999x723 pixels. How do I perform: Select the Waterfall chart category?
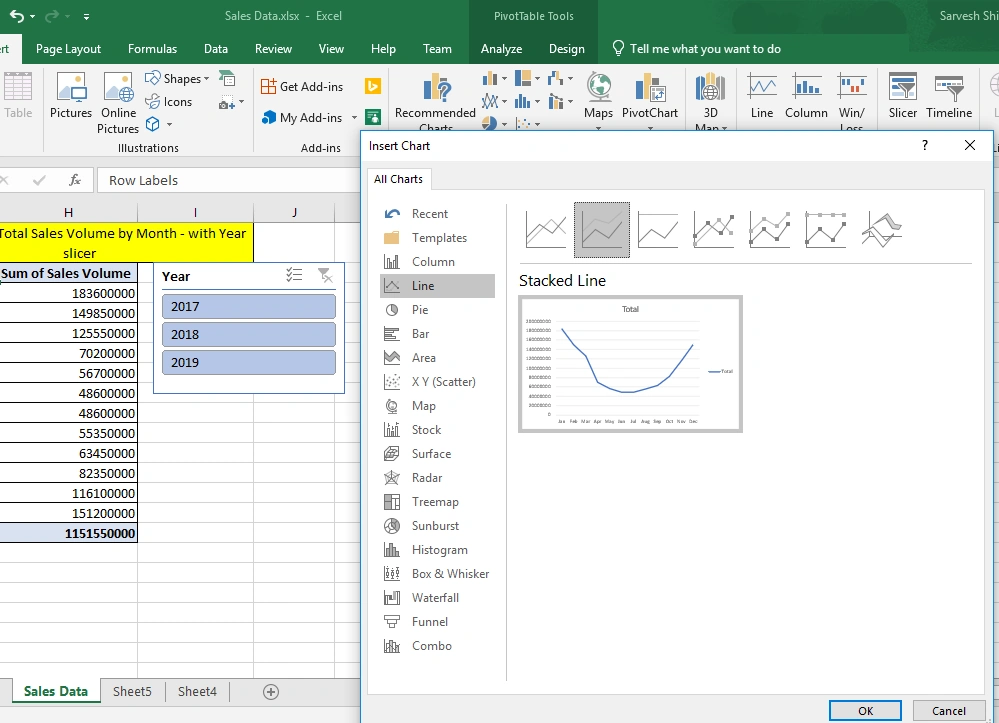[x=438, y=598]
